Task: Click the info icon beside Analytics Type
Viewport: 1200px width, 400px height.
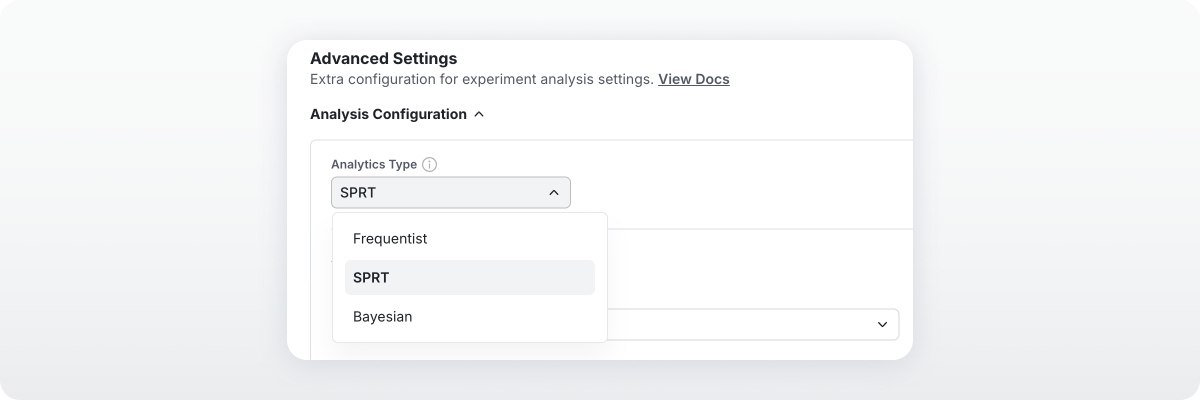Action: click(x=430, y=165)
